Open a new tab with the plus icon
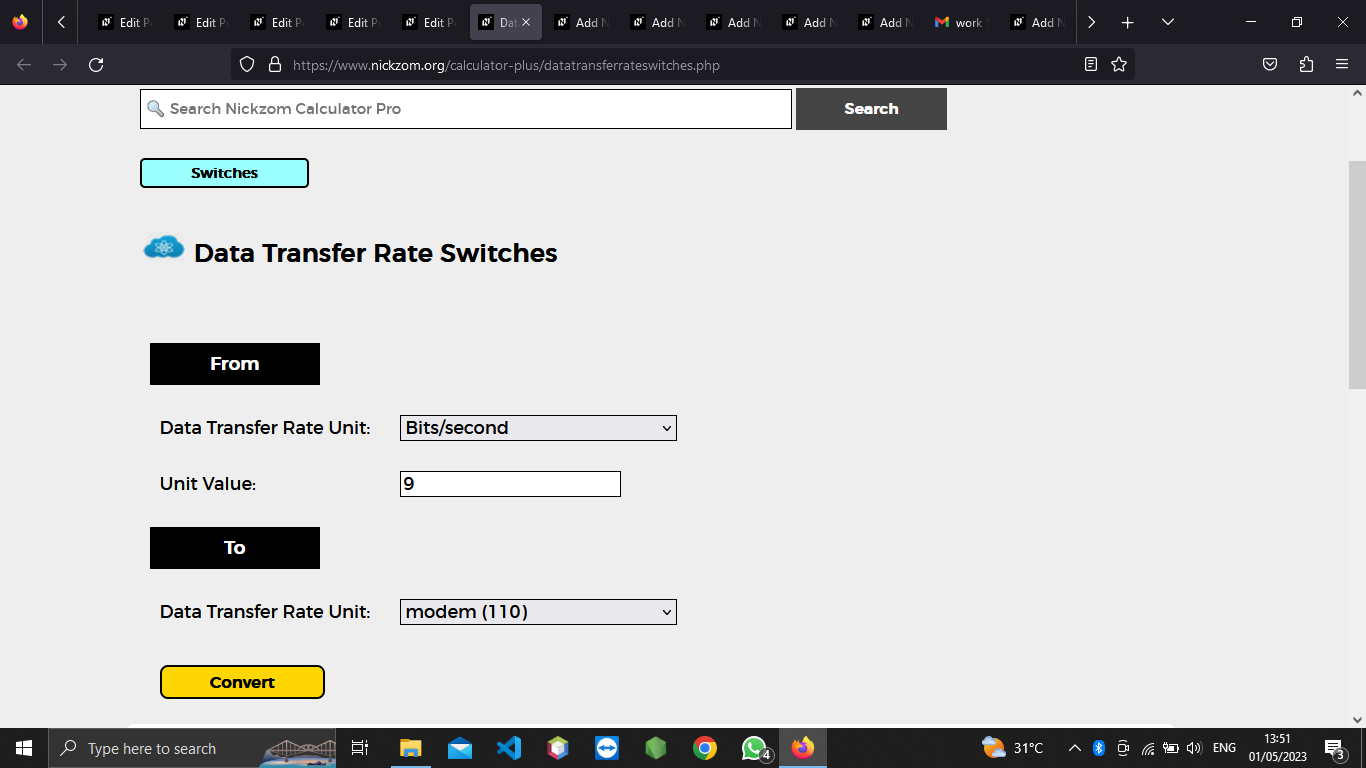 (x=1128, y=22)
